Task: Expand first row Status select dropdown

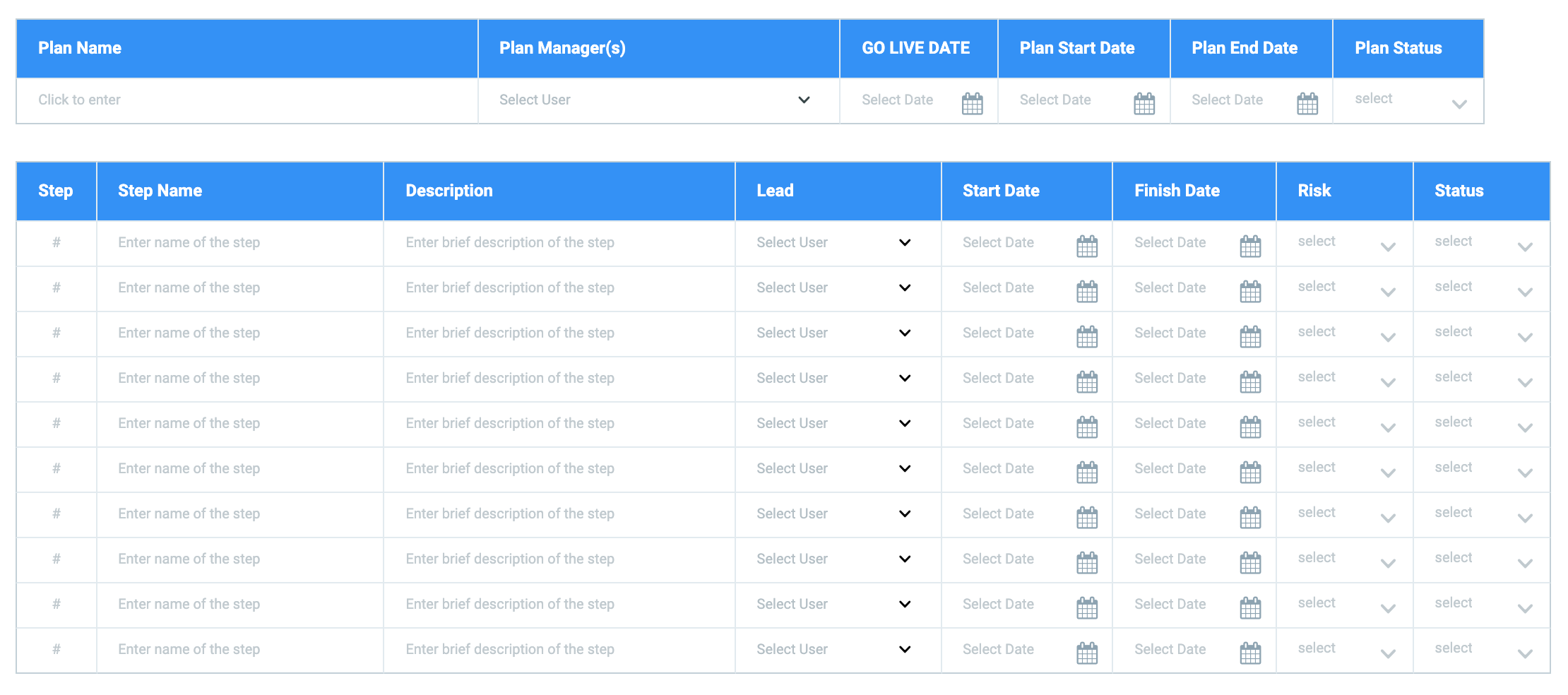Action: (1524, 246)
